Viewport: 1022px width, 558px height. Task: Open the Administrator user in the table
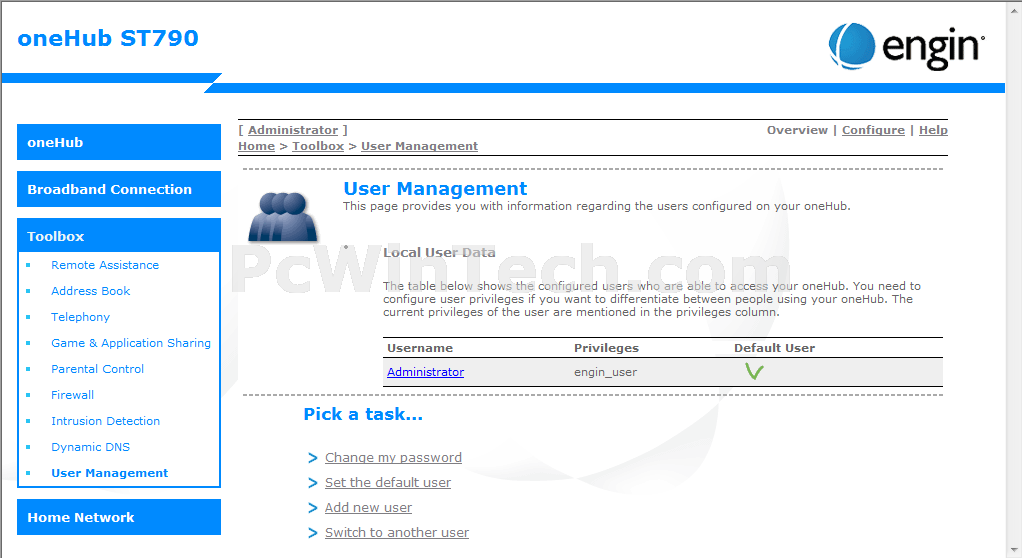(425, 372)
